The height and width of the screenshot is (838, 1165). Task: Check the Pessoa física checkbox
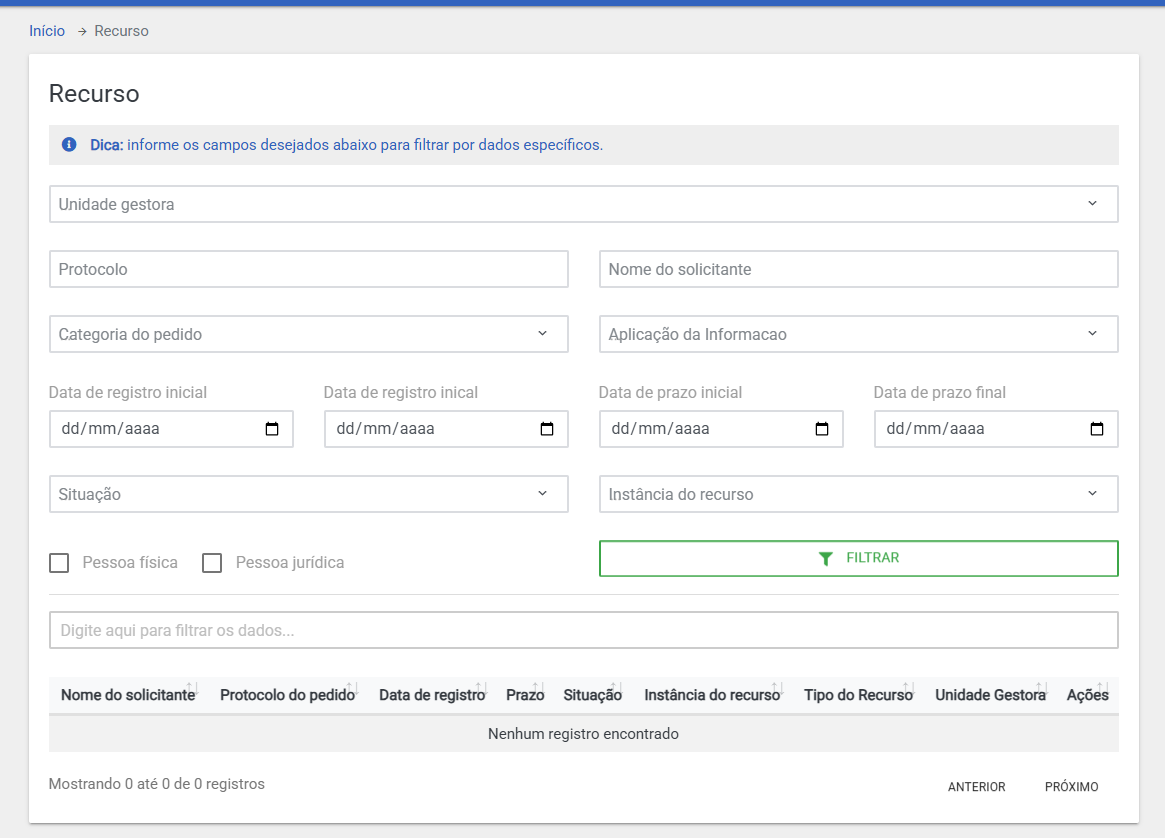(59, 563)
